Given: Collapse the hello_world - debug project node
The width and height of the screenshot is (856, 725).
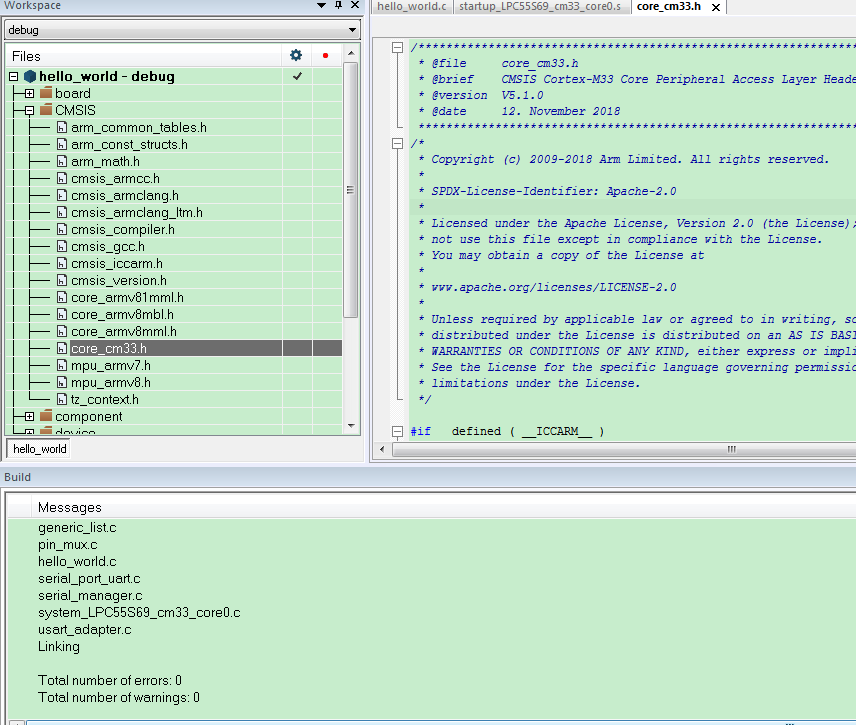Looking at the screenshot, I should pyautogui.click(x=14, y=76).
